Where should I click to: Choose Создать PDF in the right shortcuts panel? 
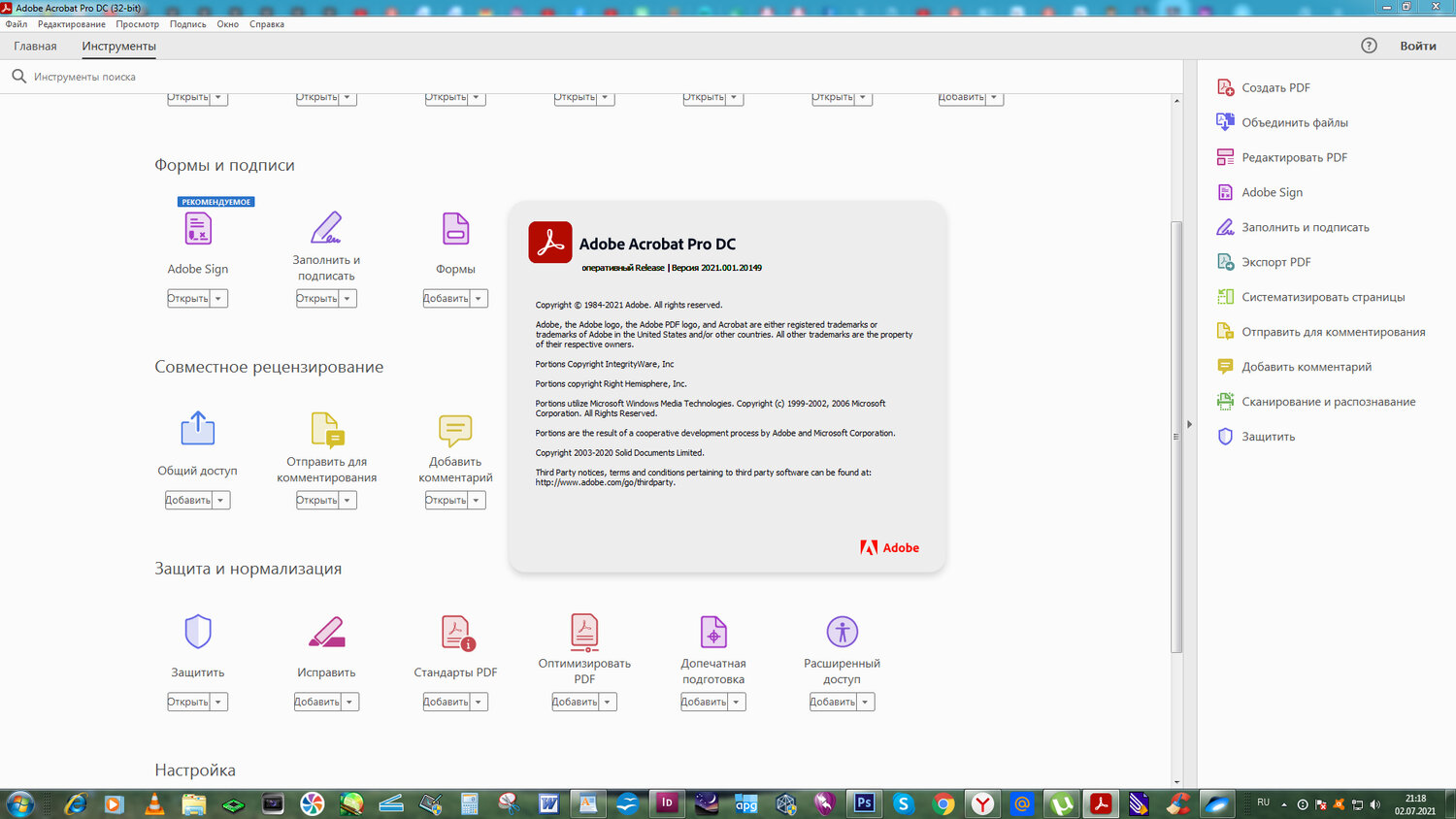pyautogui.click(x=1264, y=87)
